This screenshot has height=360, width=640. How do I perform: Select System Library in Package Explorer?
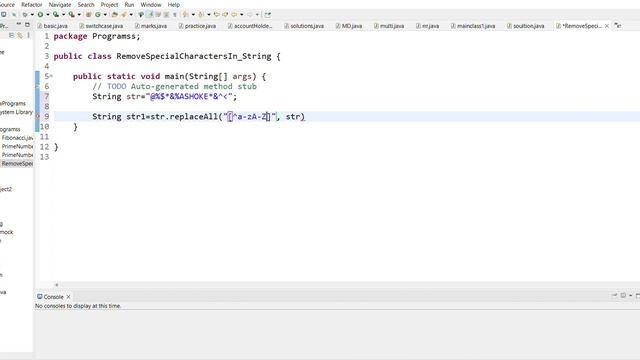pos(16,112)
